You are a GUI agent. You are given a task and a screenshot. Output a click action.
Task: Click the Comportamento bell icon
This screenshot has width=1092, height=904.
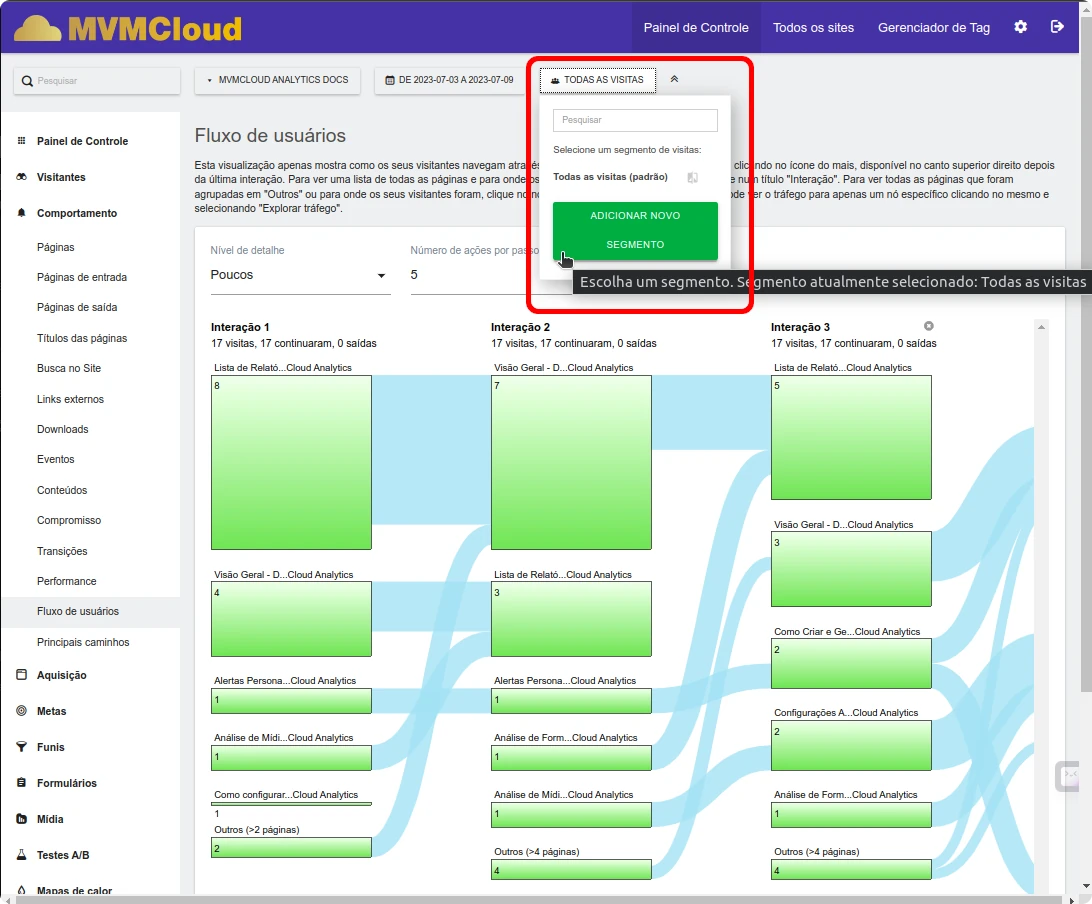tap(22, 213)
